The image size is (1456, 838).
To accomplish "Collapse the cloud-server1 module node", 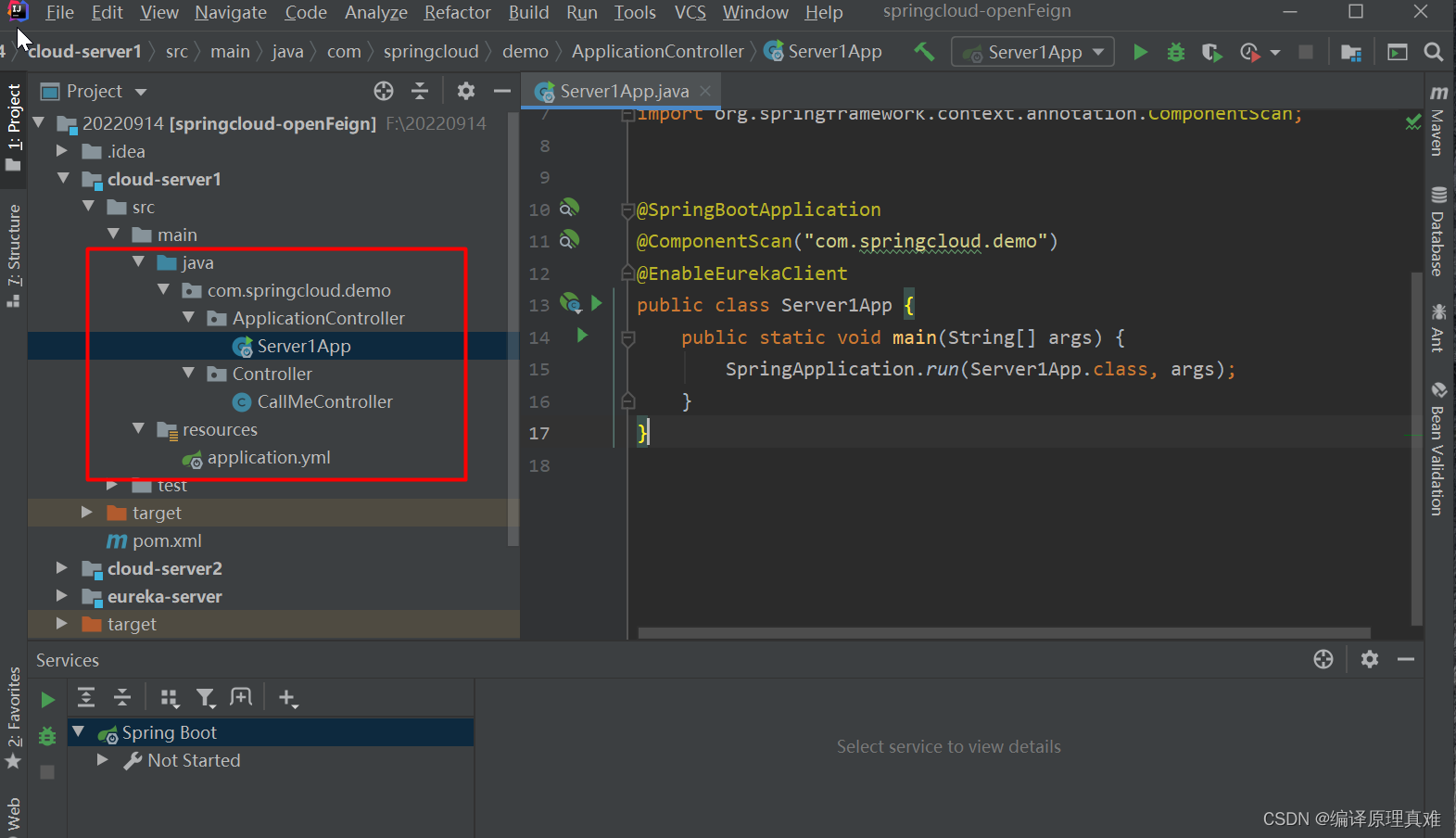I will (x=63, y=178).
